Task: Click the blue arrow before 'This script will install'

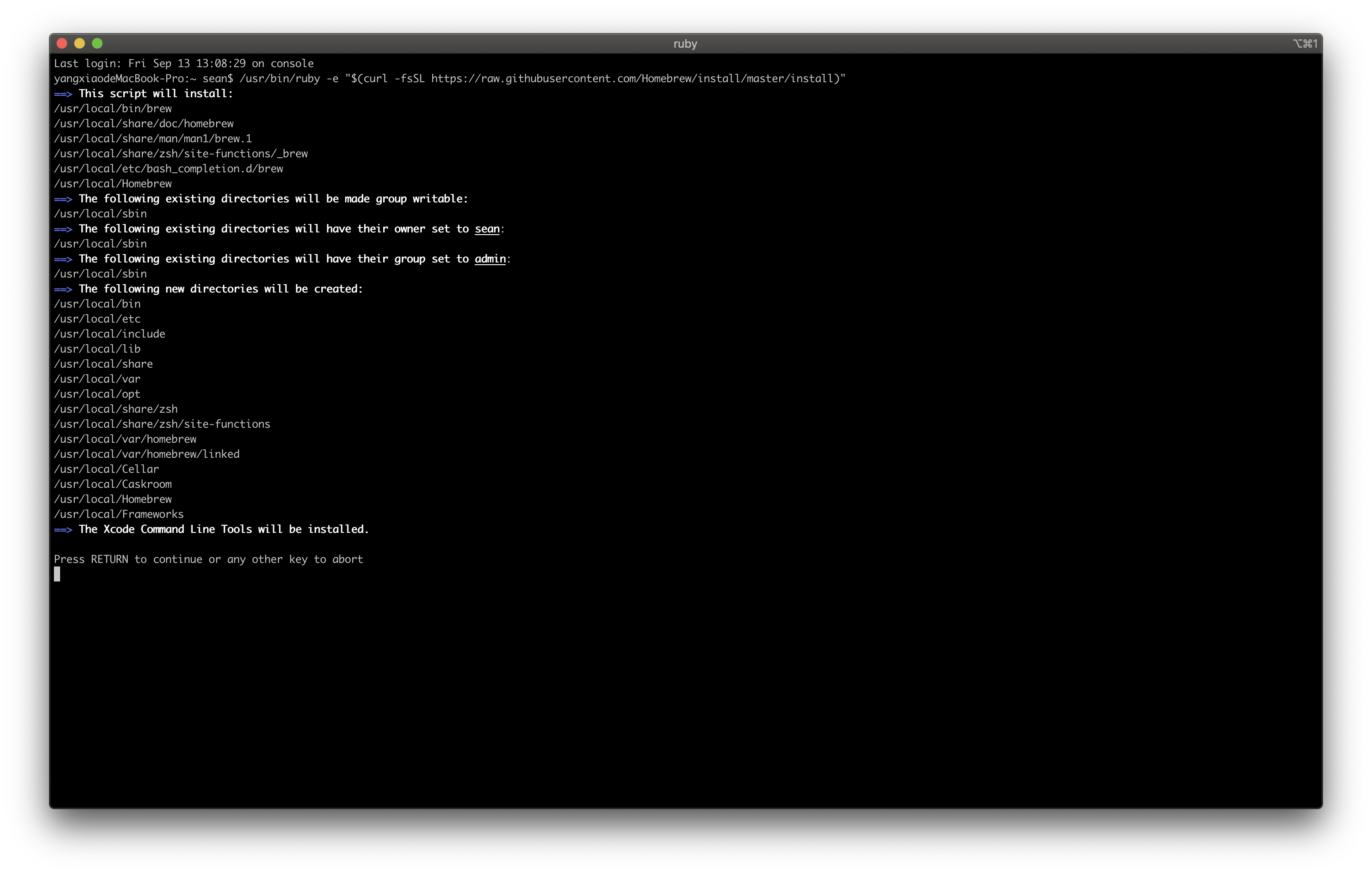Action: [x=63, y=94]
